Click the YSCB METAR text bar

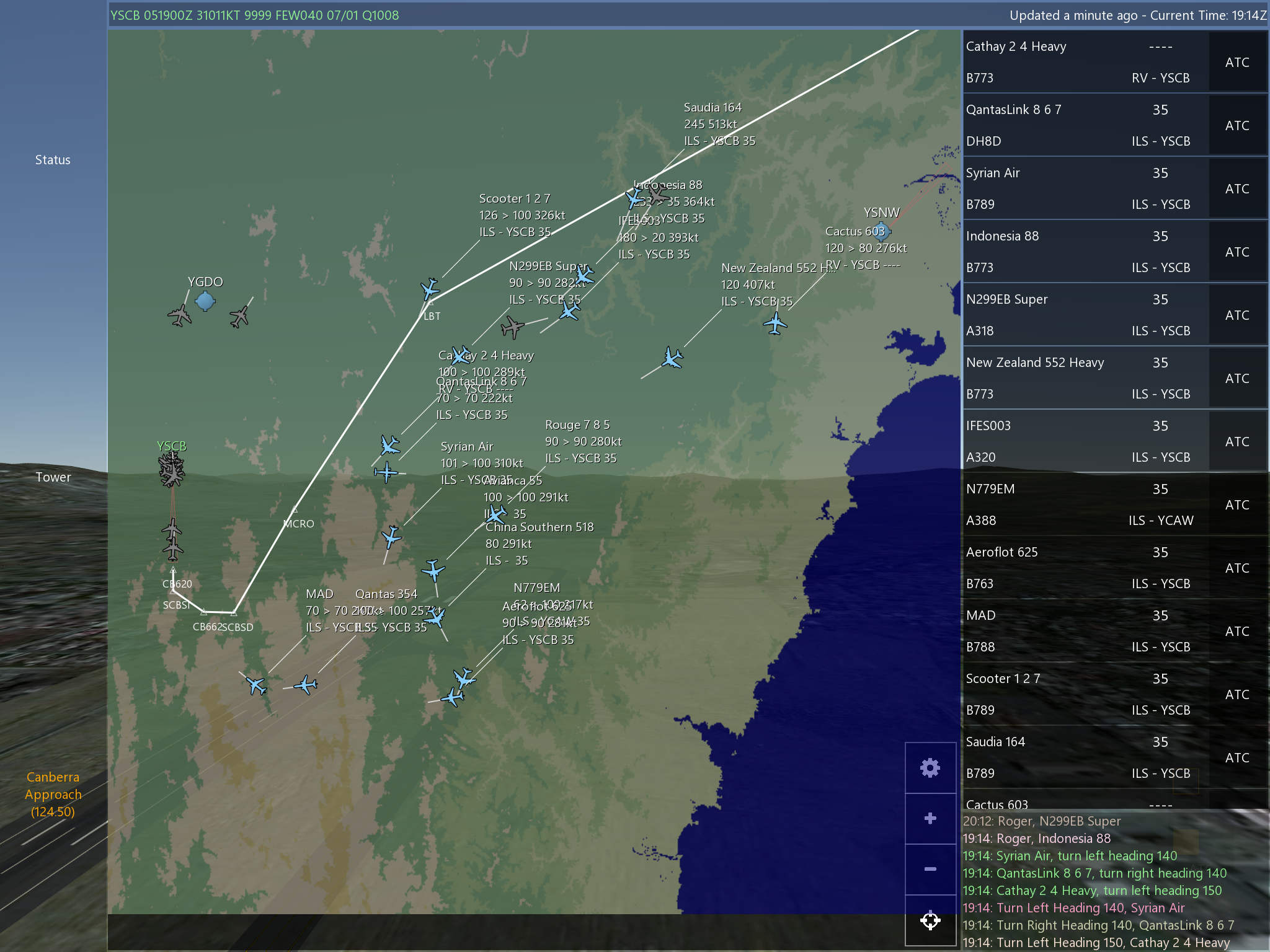click(254, 15)
